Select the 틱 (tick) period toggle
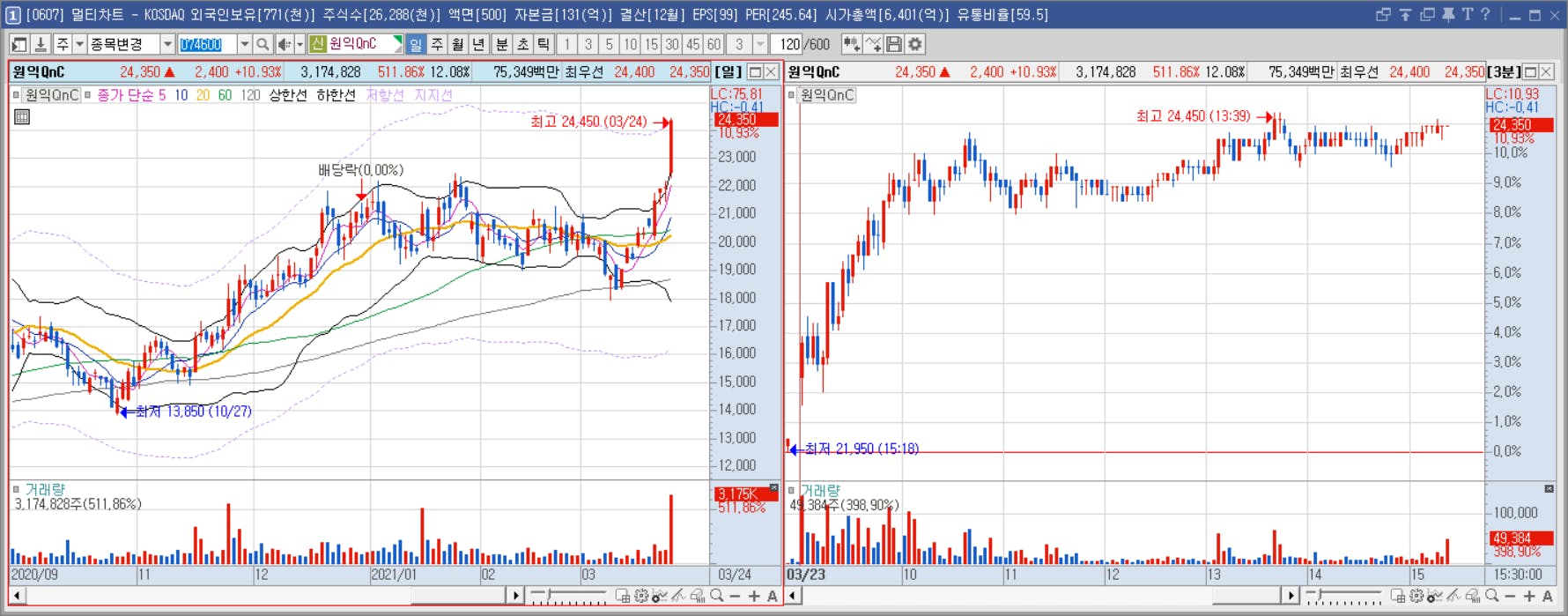Viewport: 1568px width, 616px height. pyautogui.click(x=544, y=44)
